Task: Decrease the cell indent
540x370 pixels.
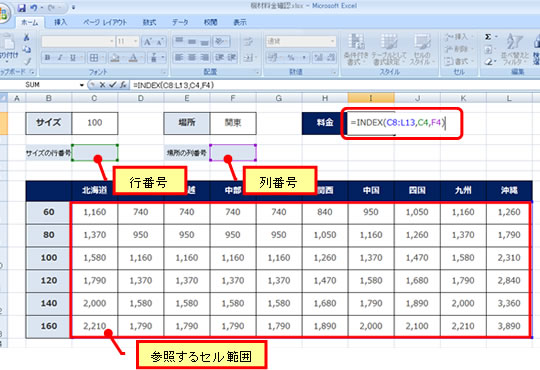Action: [219, 58]
